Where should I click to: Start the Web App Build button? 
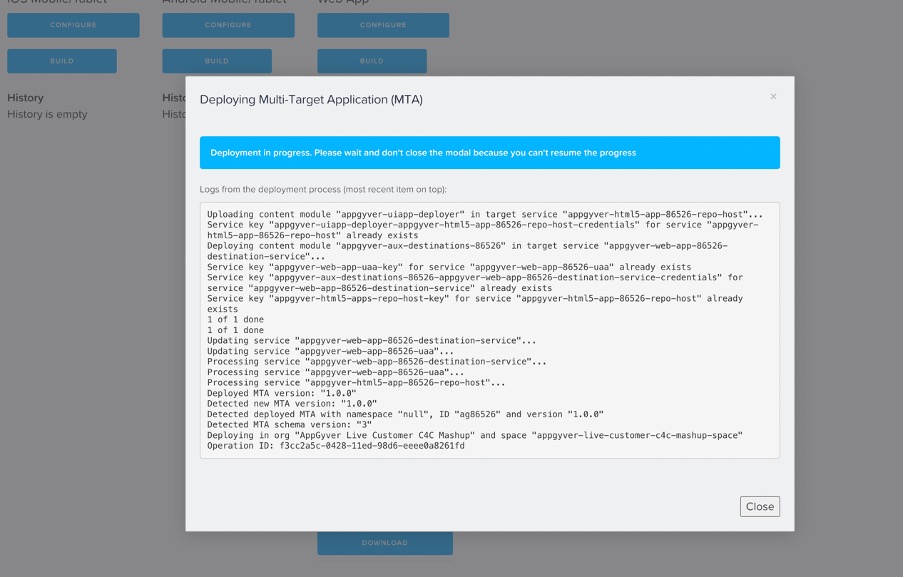click(x=372, y=61)
